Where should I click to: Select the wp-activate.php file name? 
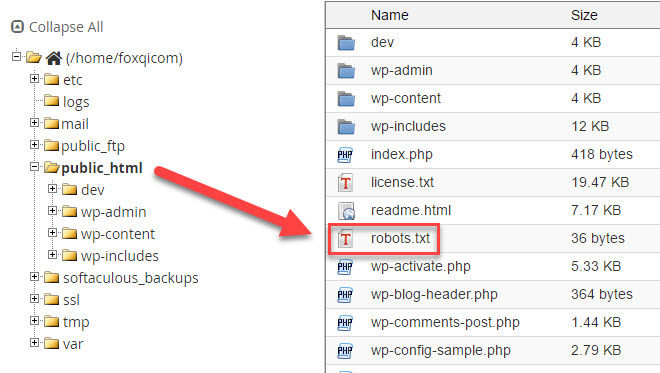point(420,266)
